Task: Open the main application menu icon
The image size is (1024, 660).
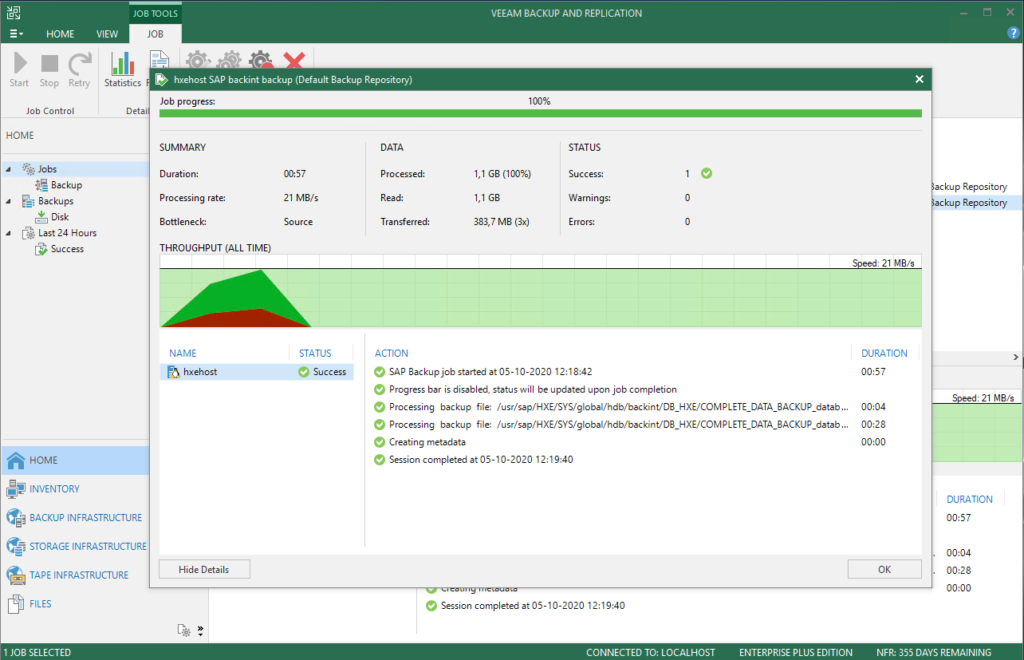Action: (16, 34)
